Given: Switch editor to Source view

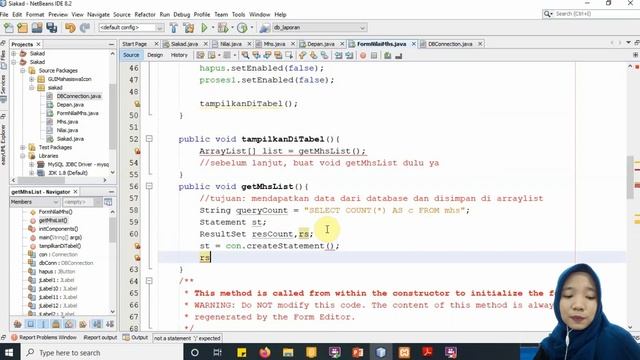Looking at the screenshot, I should [131, 55].
